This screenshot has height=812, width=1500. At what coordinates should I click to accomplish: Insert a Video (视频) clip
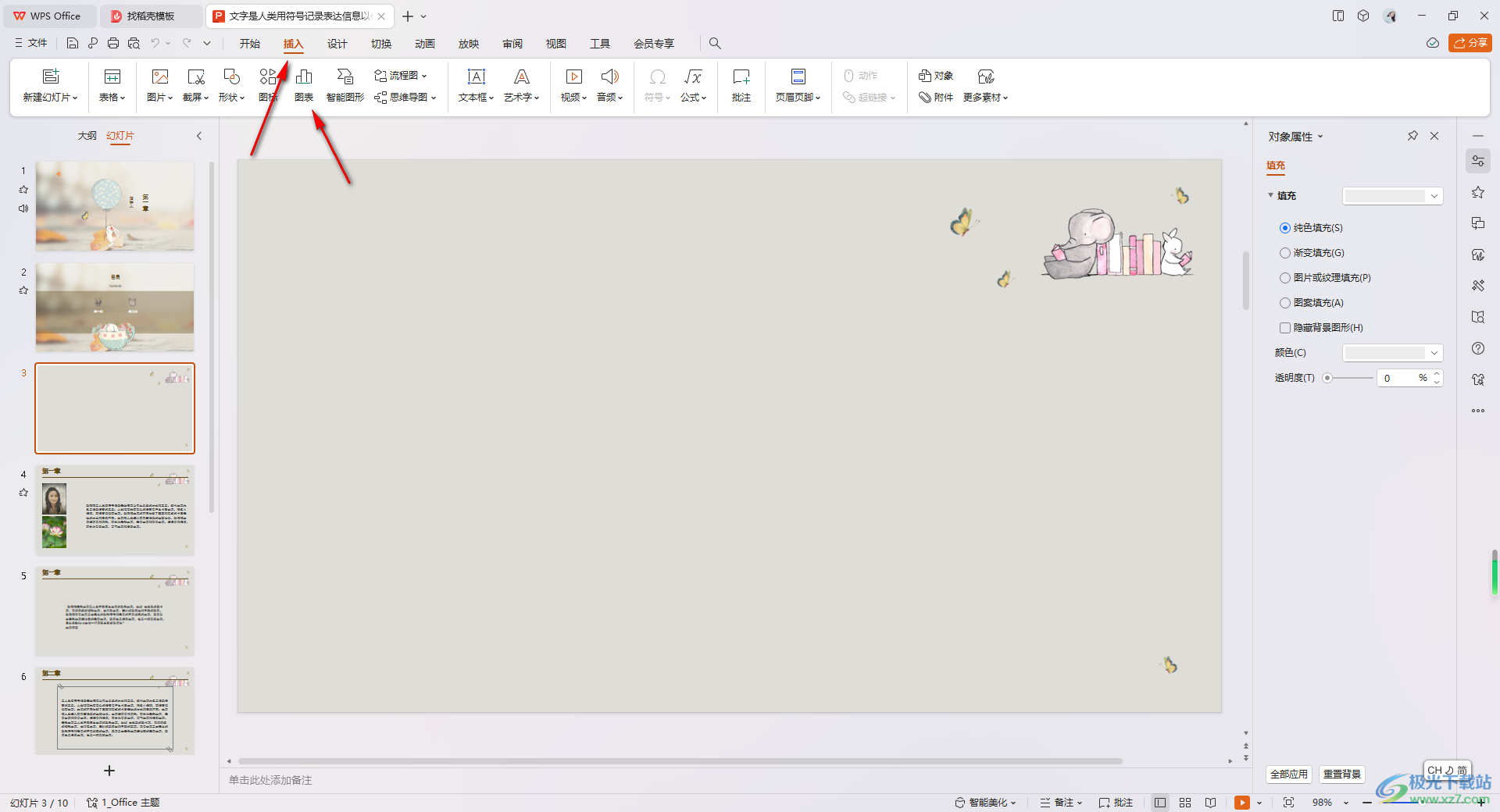573,85
